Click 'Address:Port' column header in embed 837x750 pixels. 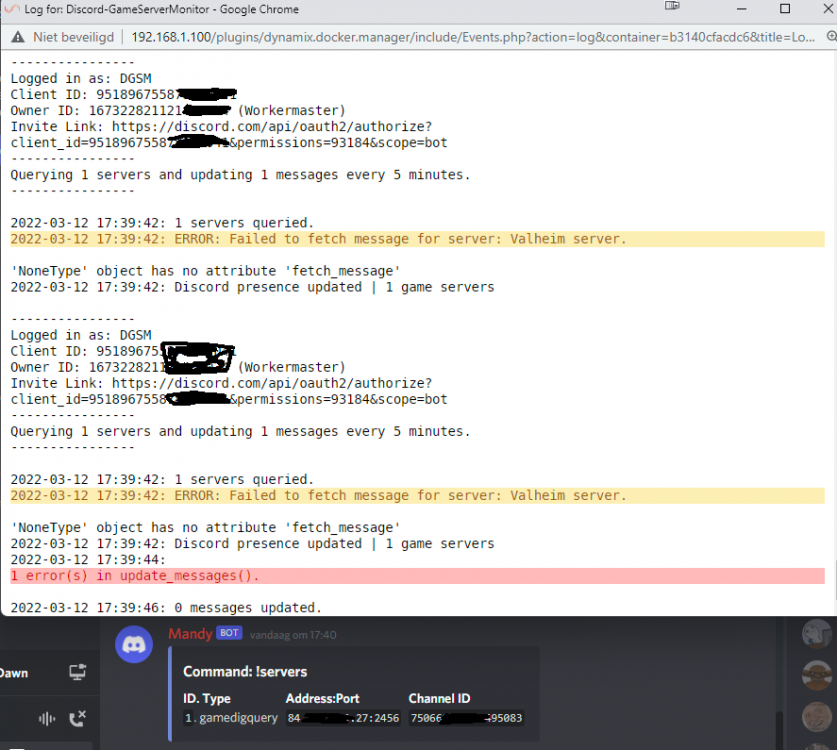click(x=322, y=698)
